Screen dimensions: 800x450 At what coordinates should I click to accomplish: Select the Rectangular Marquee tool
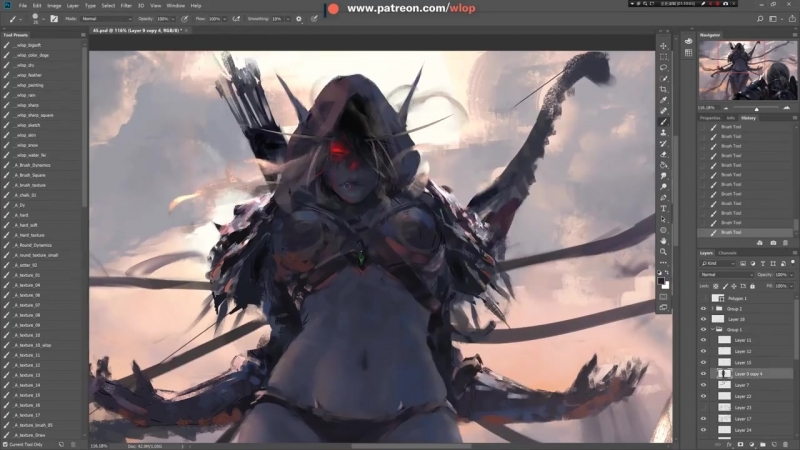(663, 57)
